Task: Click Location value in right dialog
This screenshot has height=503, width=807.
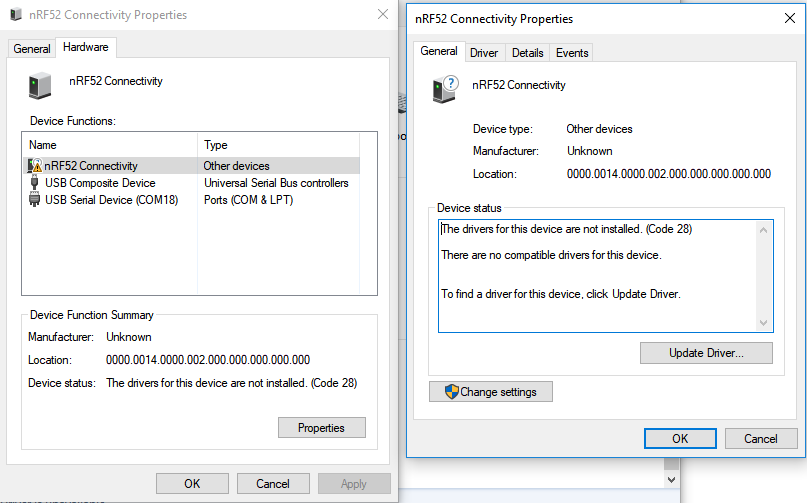Action: (669, 174)
